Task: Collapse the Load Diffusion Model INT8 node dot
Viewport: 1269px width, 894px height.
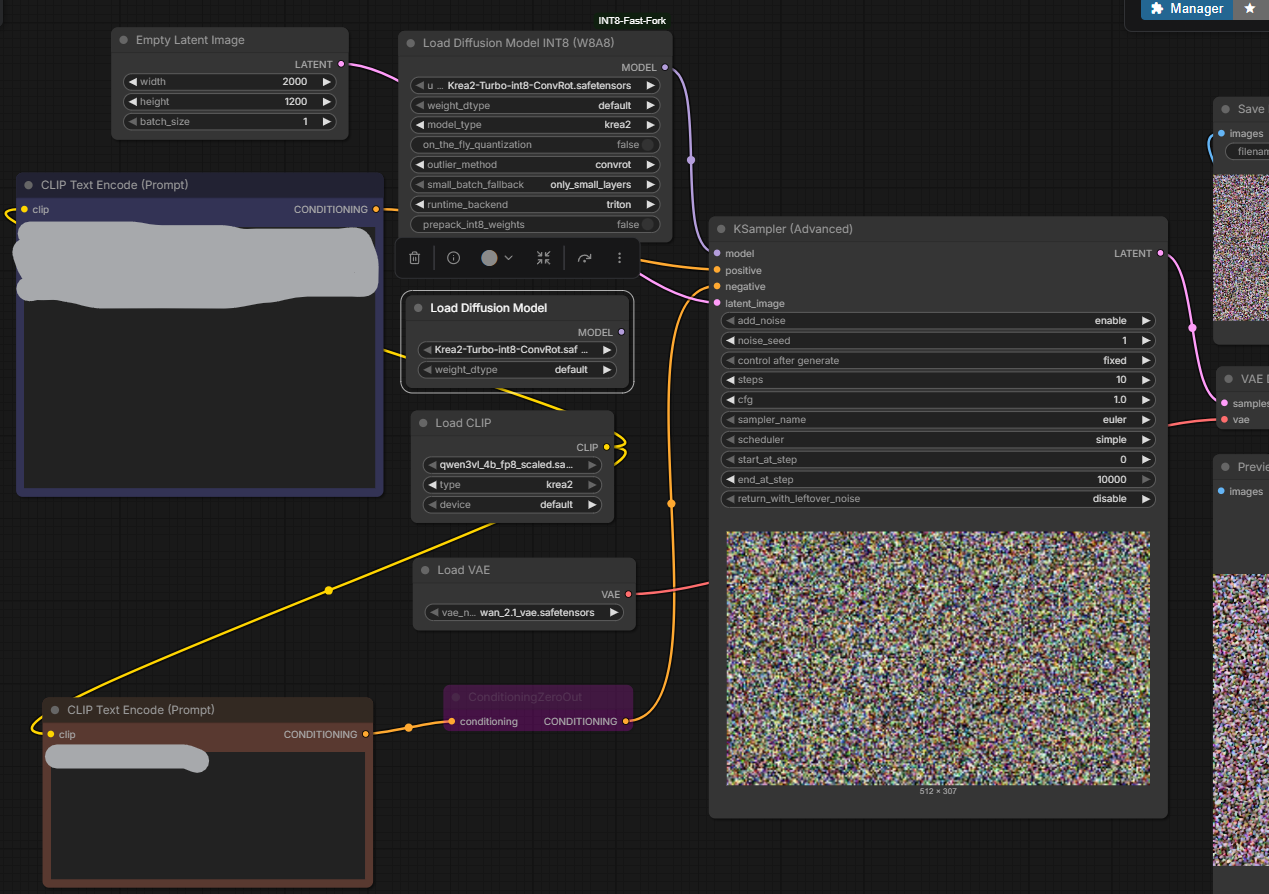Action: [411, 44]
